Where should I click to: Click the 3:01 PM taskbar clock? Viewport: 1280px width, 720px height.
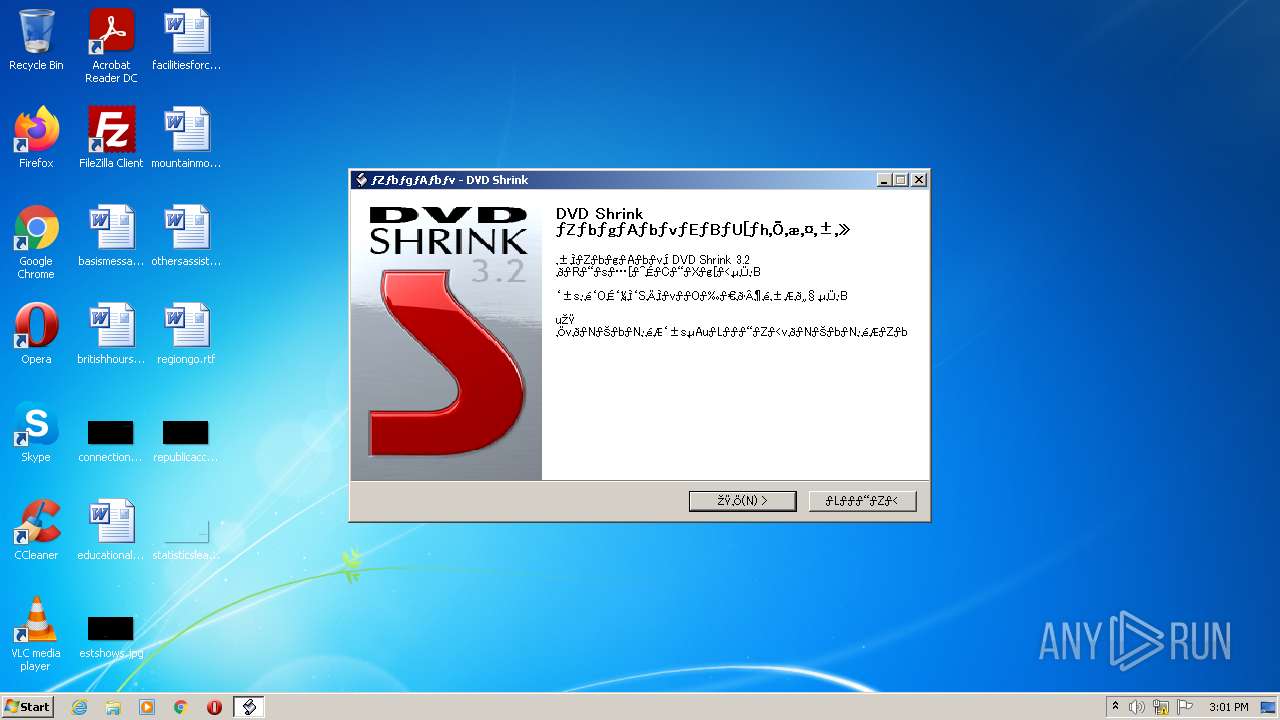[x=1228, y=707]
